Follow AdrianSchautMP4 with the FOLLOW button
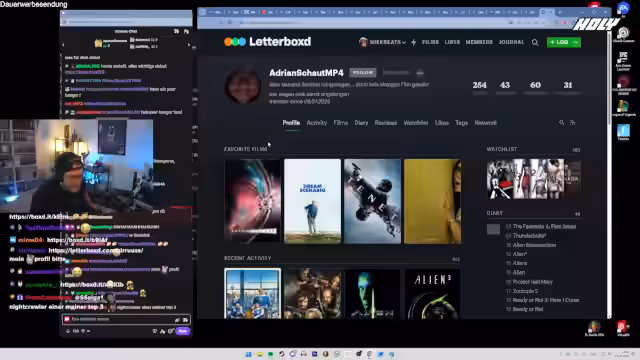 tap(362, 73)
